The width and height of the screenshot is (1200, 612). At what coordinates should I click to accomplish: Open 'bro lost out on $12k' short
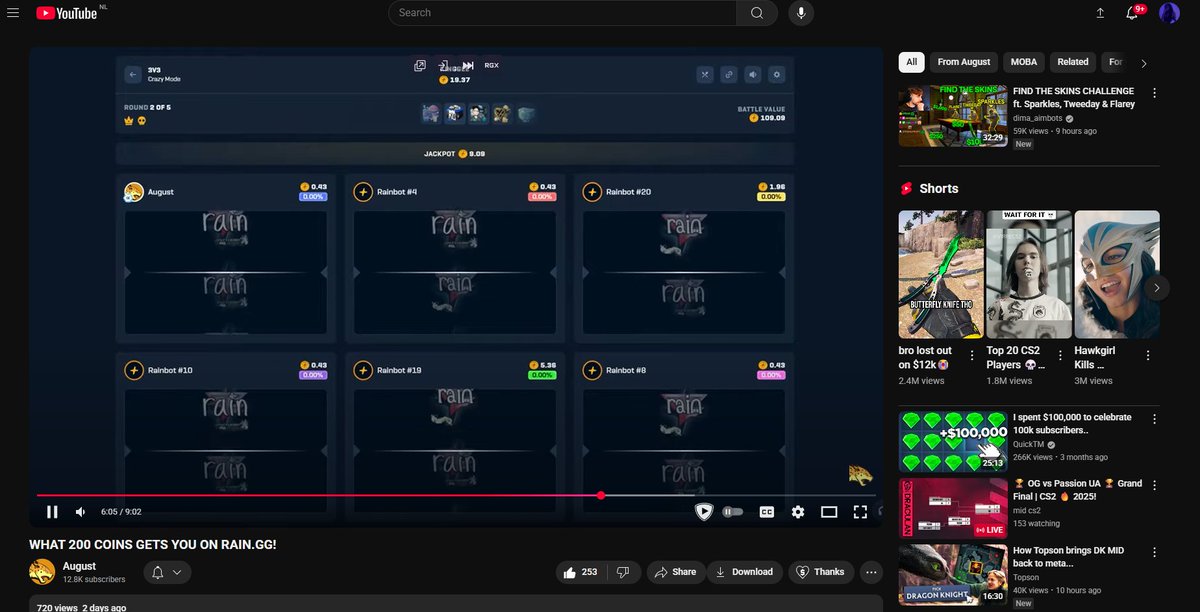(941, 274)
